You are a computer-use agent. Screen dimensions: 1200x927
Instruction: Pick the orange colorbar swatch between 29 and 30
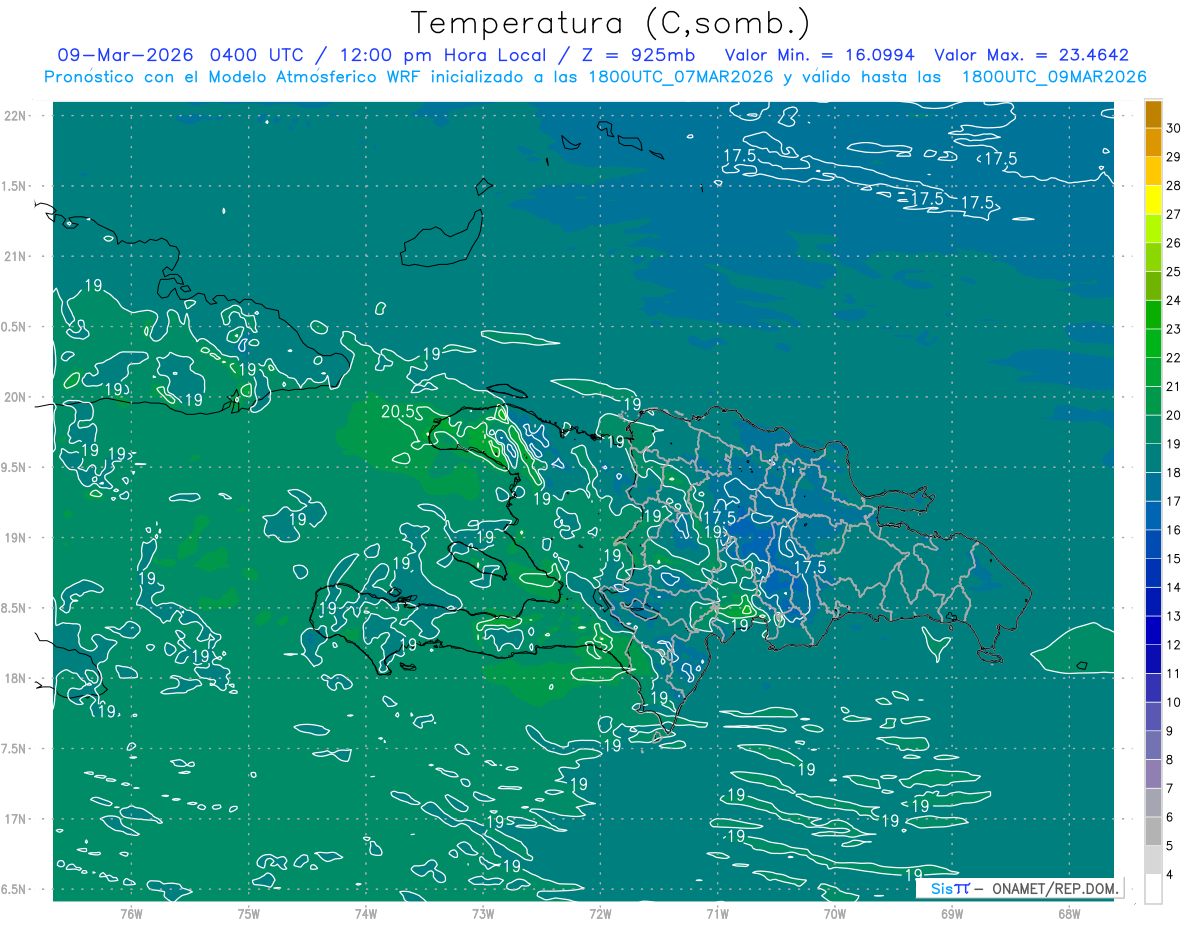[x=1153, y=142]
